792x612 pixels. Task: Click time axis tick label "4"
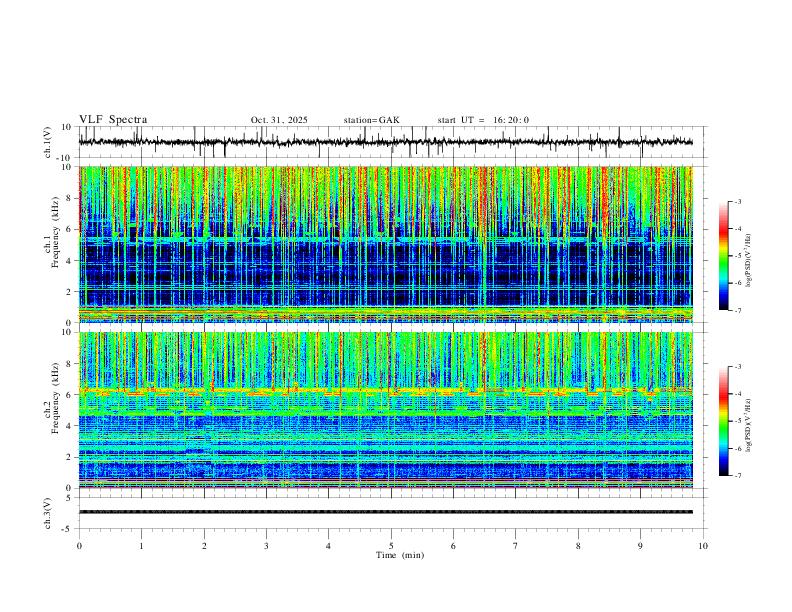tap(328, 546)
